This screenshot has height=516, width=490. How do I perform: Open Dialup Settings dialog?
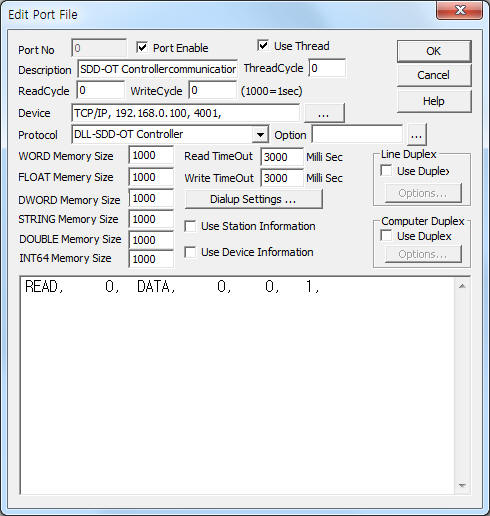coord(253,199)
